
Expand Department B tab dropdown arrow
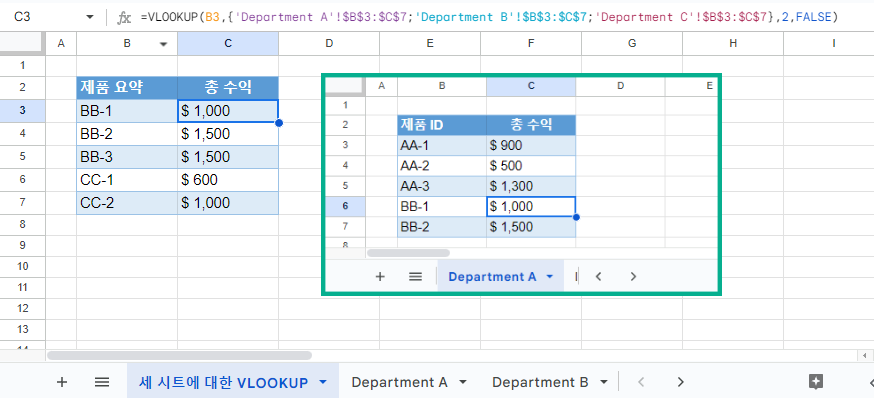tap(603, 382)
